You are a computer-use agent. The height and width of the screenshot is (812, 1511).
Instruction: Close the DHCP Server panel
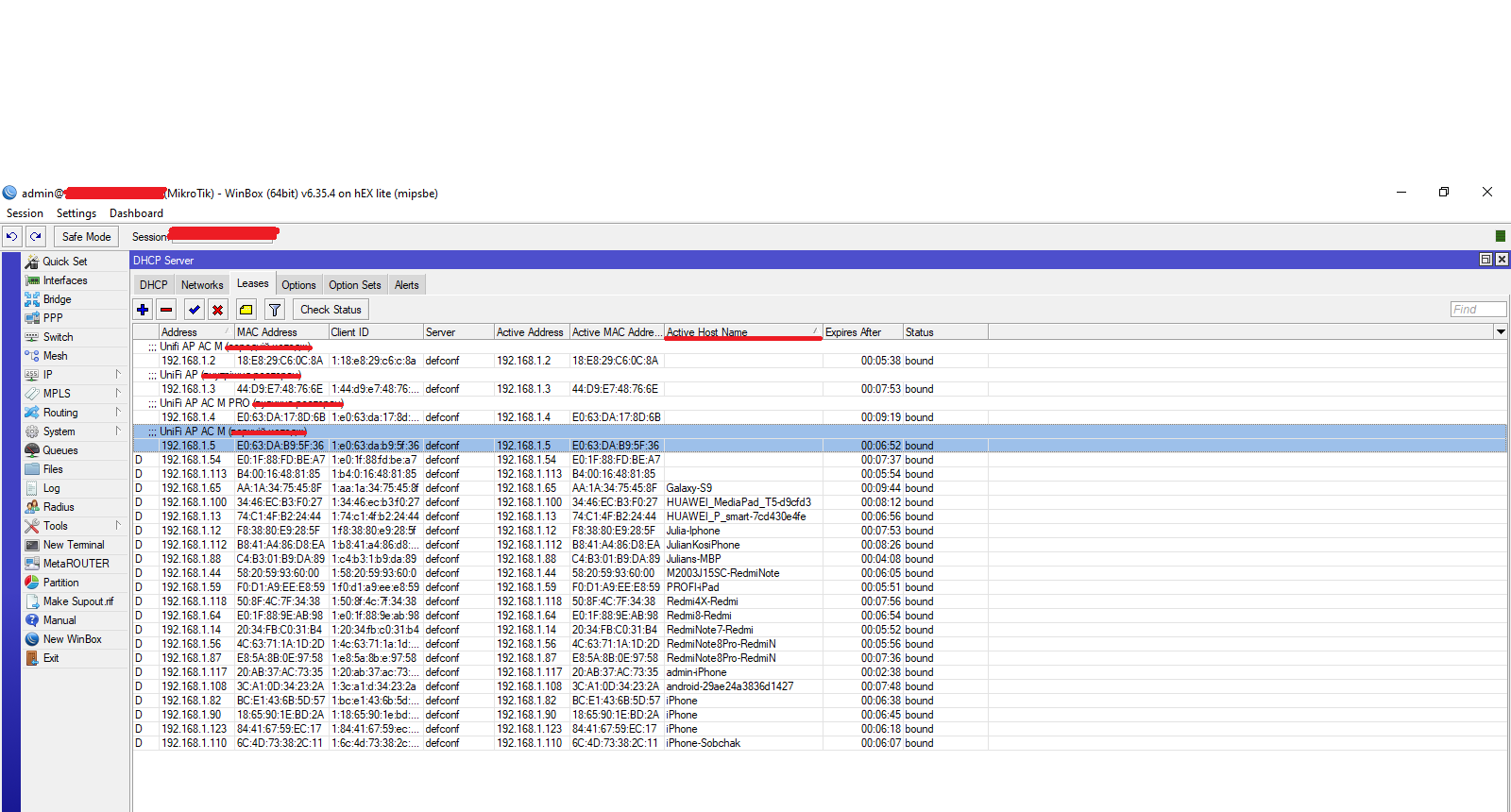(1502, 260)
